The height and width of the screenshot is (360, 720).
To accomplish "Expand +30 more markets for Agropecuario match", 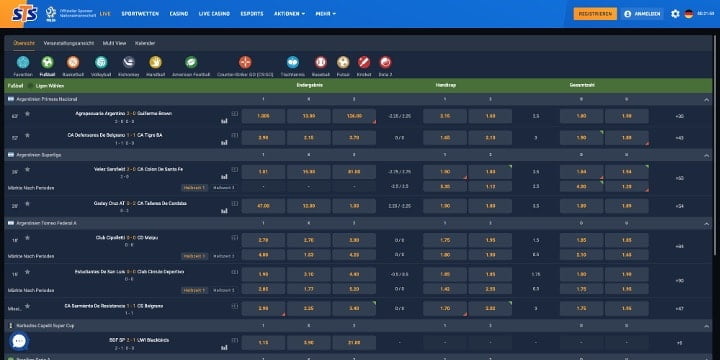I will pyautogui.click(x=680, y=116).
